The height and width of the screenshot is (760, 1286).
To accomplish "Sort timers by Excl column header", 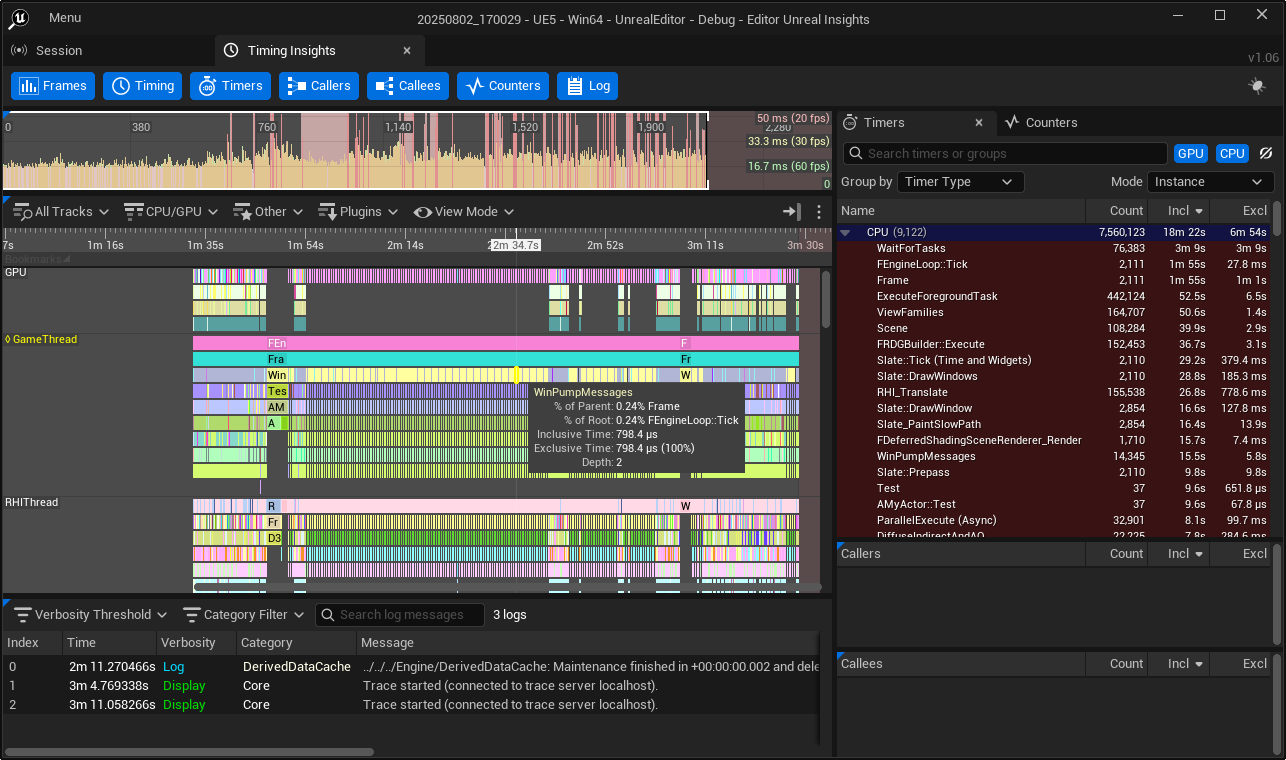I will point(1240,211).
